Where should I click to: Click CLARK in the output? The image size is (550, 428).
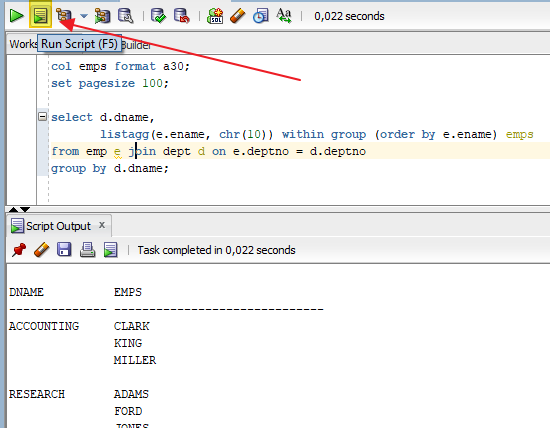[132, 326]
